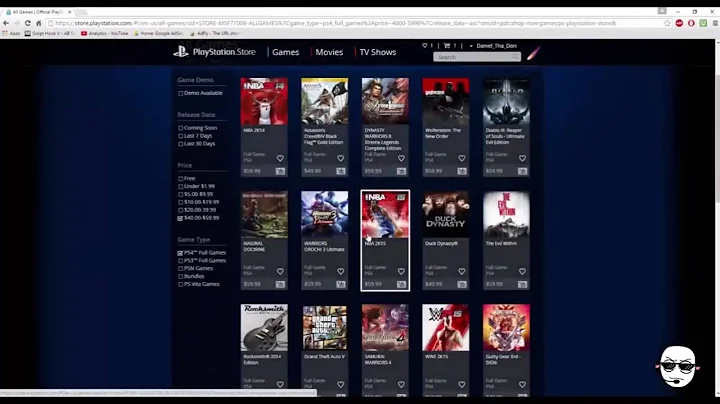This screenshot has height=404, width=720.
Task: Open WWE 2K15 cover thumbnail
Action: [446, 328]
